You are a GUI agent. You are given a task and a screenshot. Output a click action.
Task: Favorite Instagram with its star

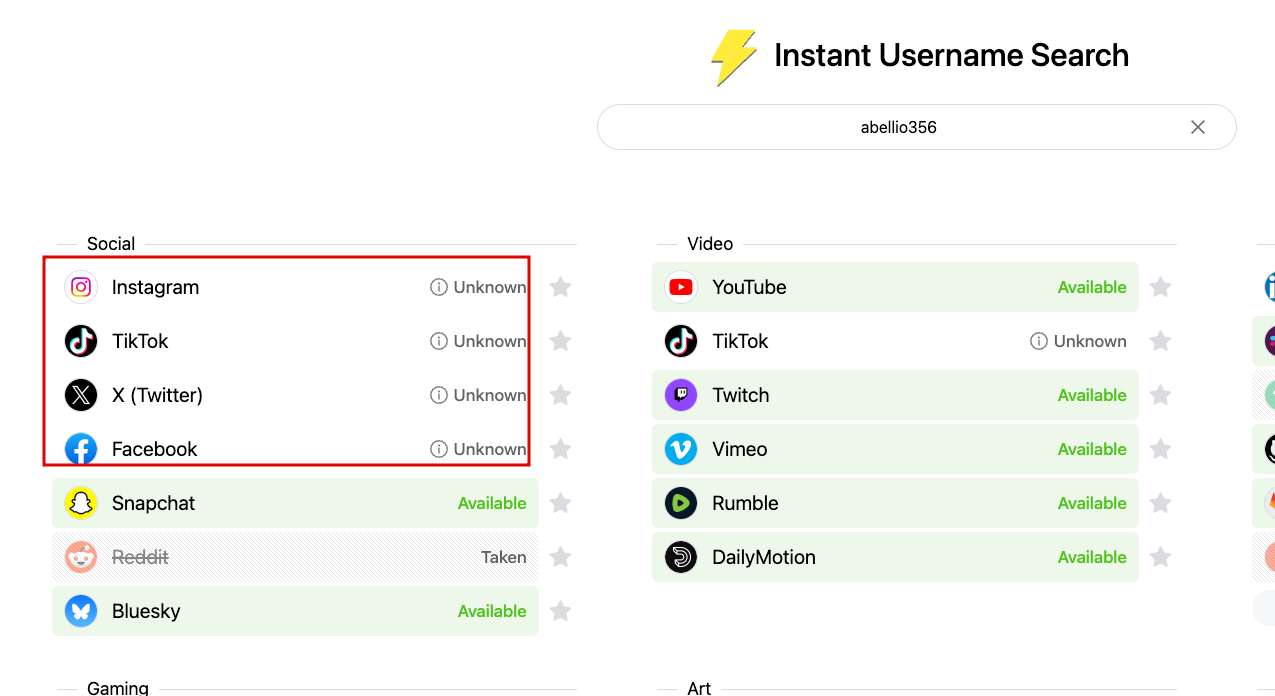tap(561, 287)
